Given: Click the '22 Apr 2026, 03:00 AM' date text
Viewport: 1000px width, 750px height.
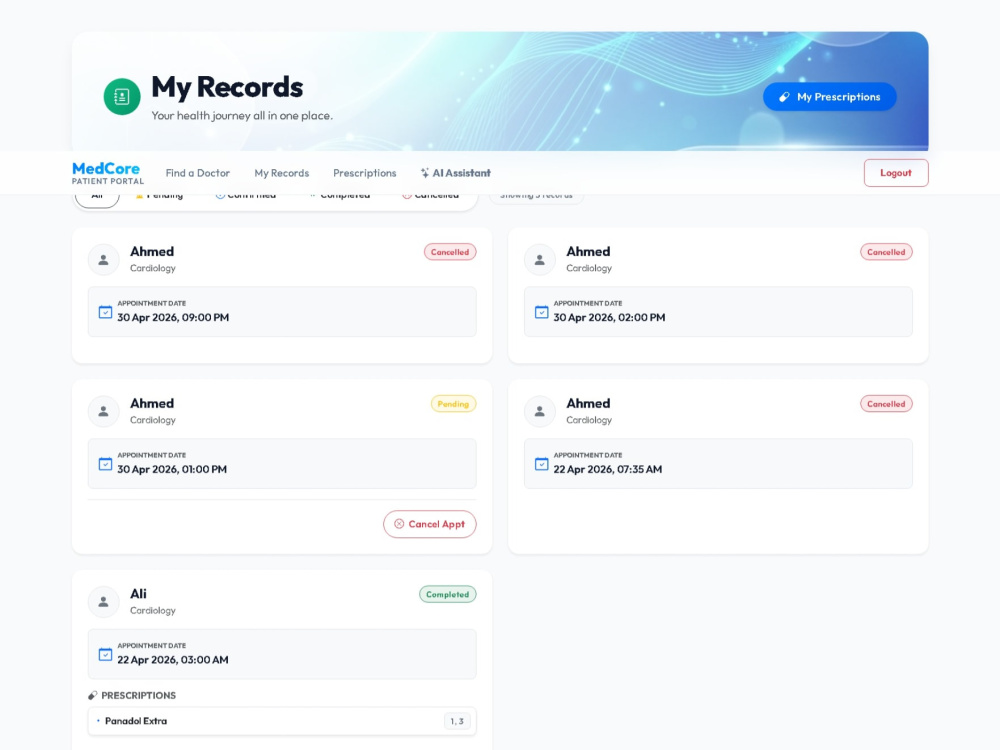Looking at the screenshot, I should pos(172,659).
